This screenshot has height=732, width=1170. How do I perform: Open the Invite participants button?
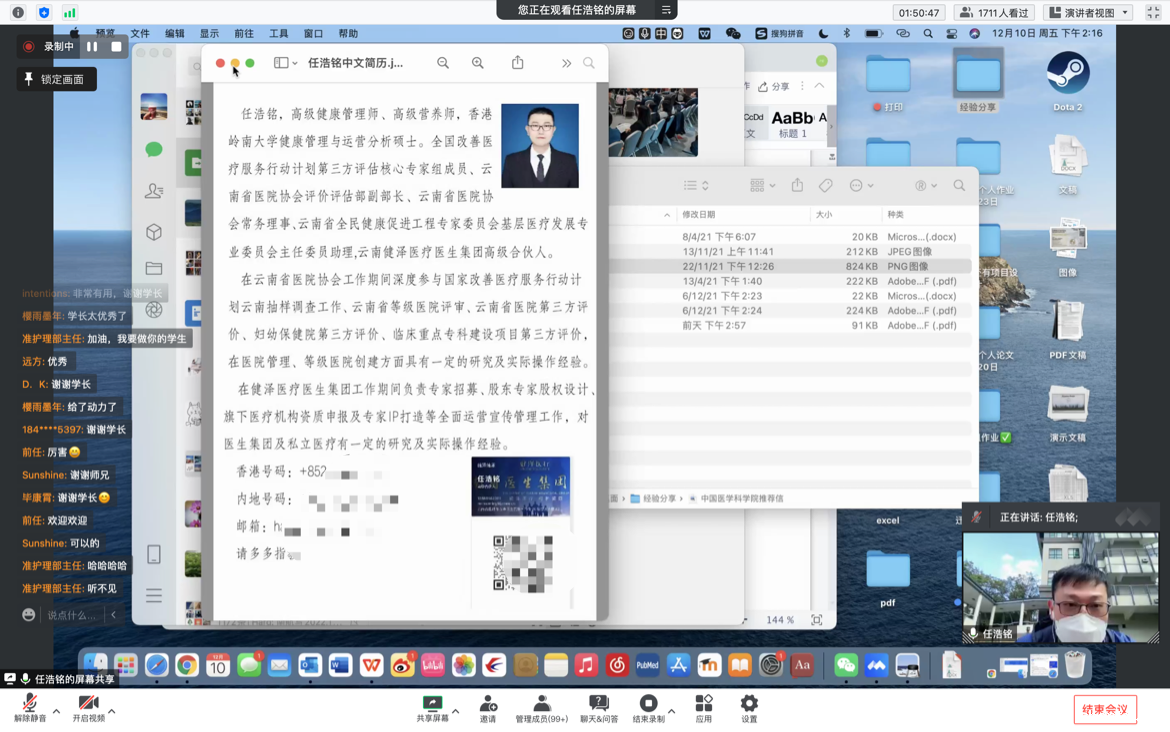point(488,709)
